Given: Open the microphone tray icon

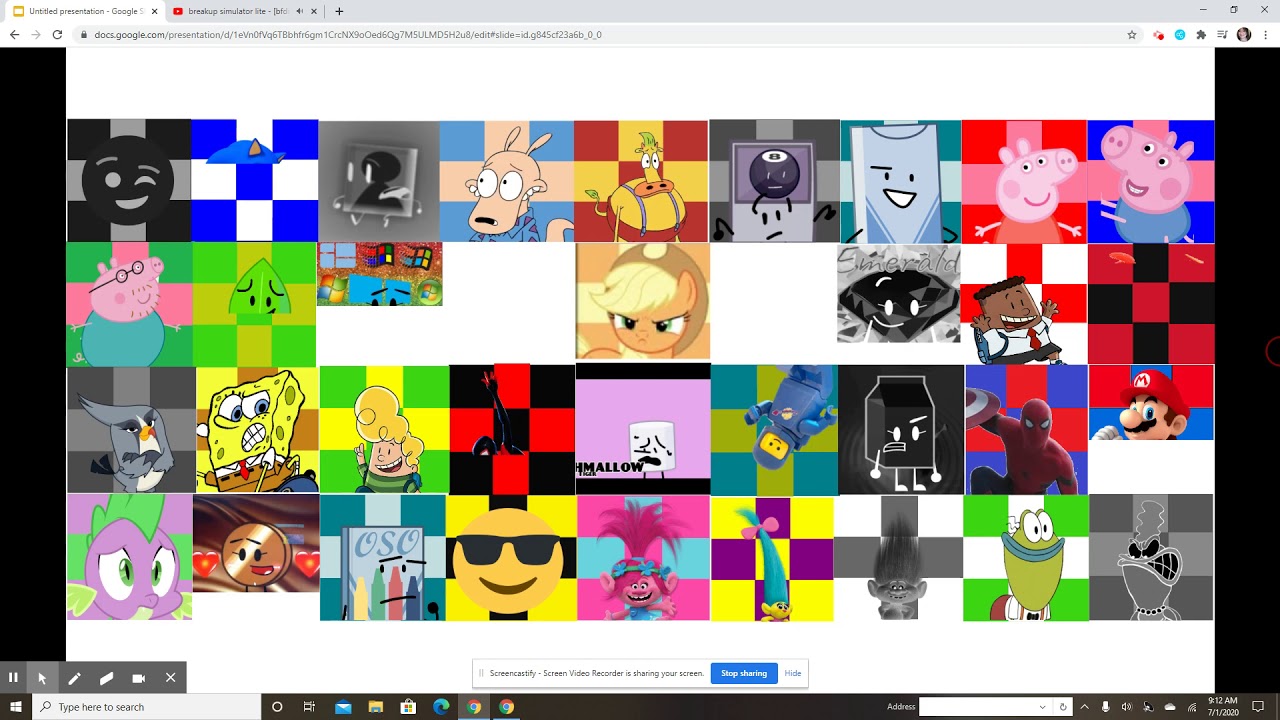Looking at the screenshot, I should pos(1105,707).
